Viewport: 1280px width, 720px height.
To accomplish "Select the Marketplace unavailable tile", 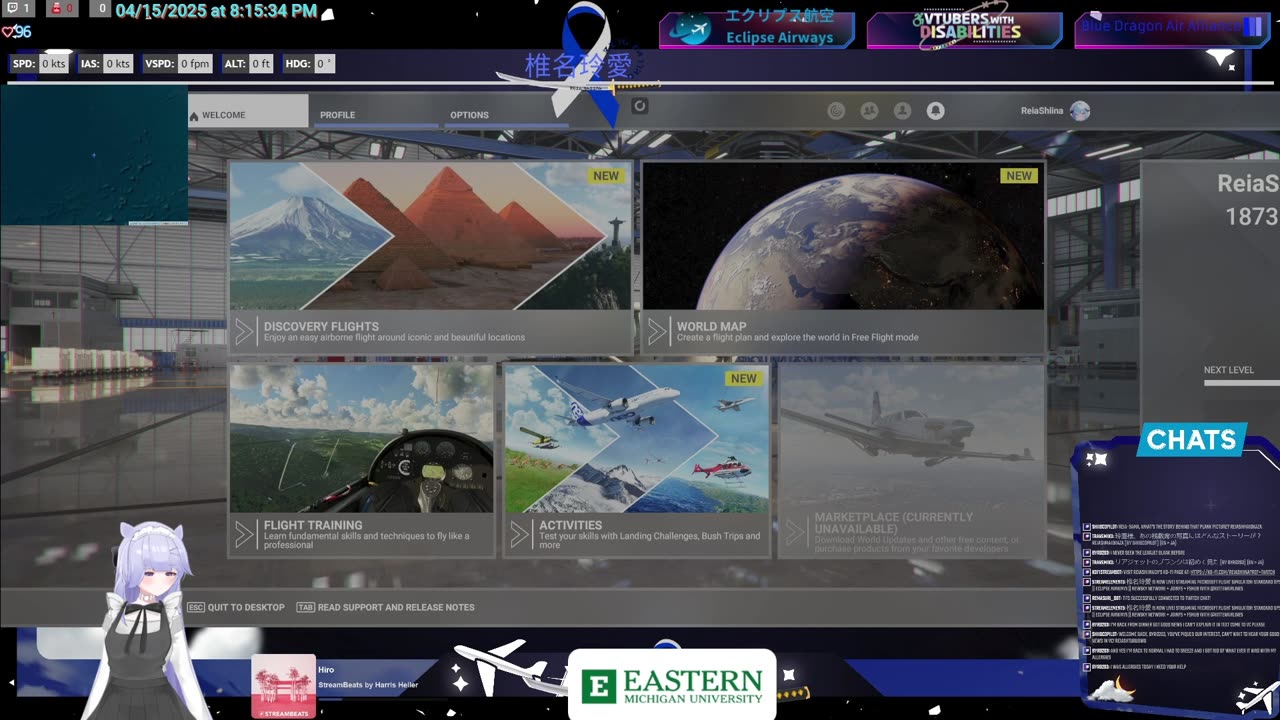I will point(911,460).
